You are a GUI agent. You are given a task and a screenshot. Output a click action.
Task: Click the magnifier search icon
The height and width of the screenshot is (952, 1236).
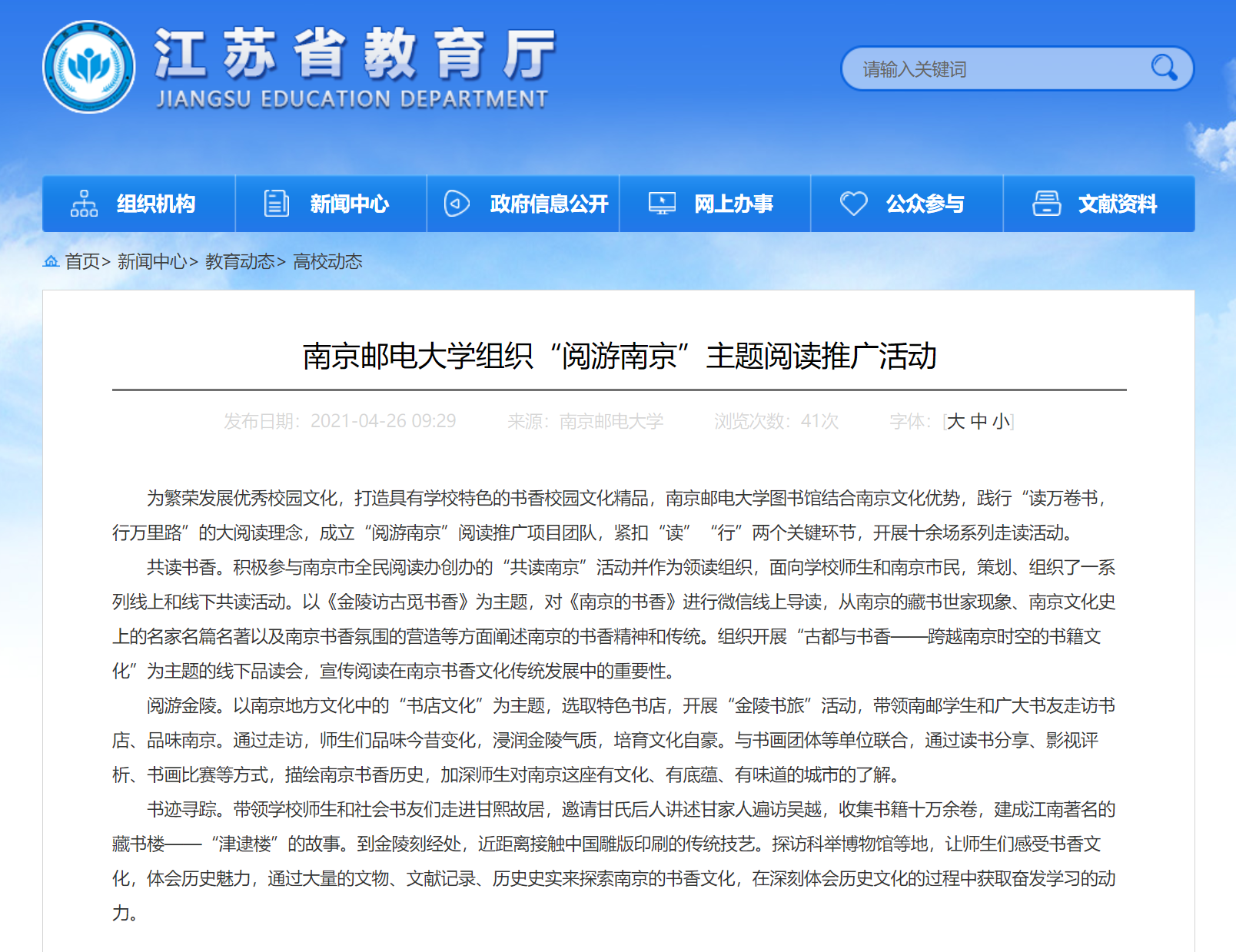[x=1164, y=68]
